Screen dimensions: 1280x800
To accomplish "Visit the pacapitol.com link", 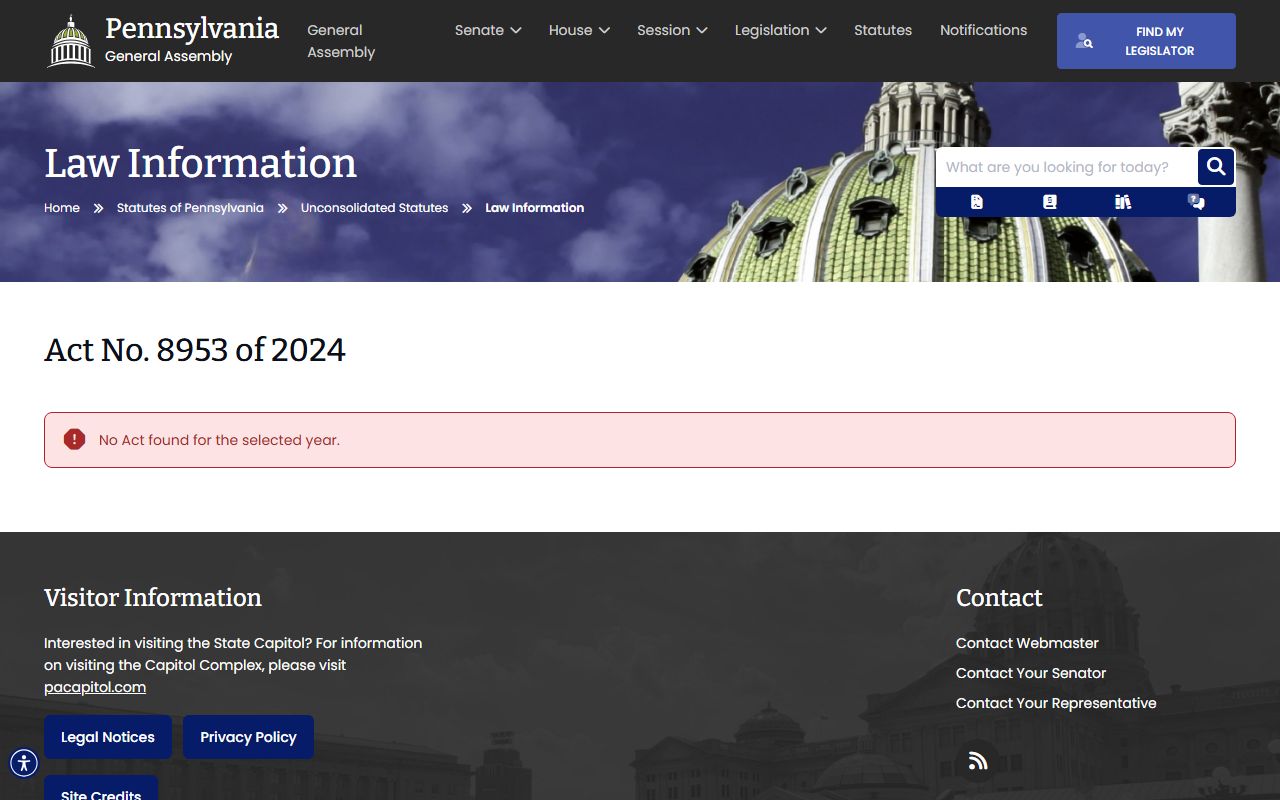I will tap(95, 687).
